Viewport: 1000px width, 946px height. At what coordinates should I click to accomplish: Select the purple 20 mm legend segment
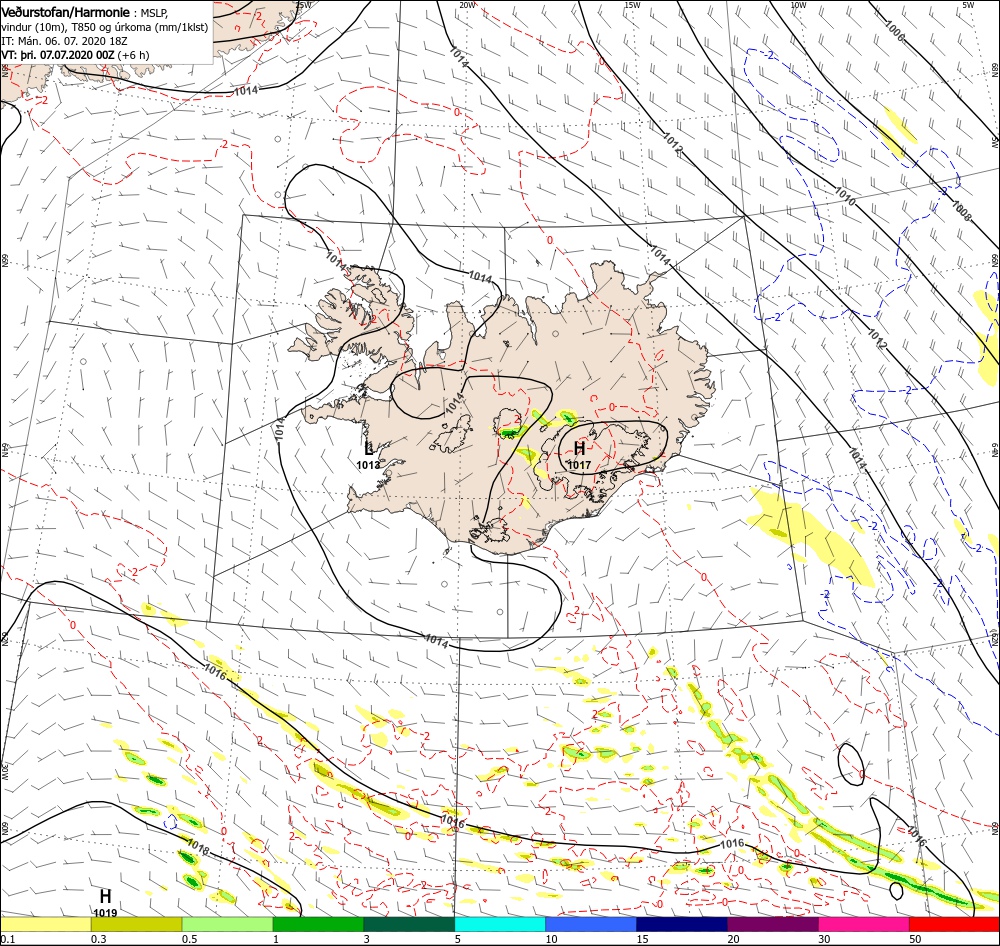pyautogui.click(x=773, y=924)
